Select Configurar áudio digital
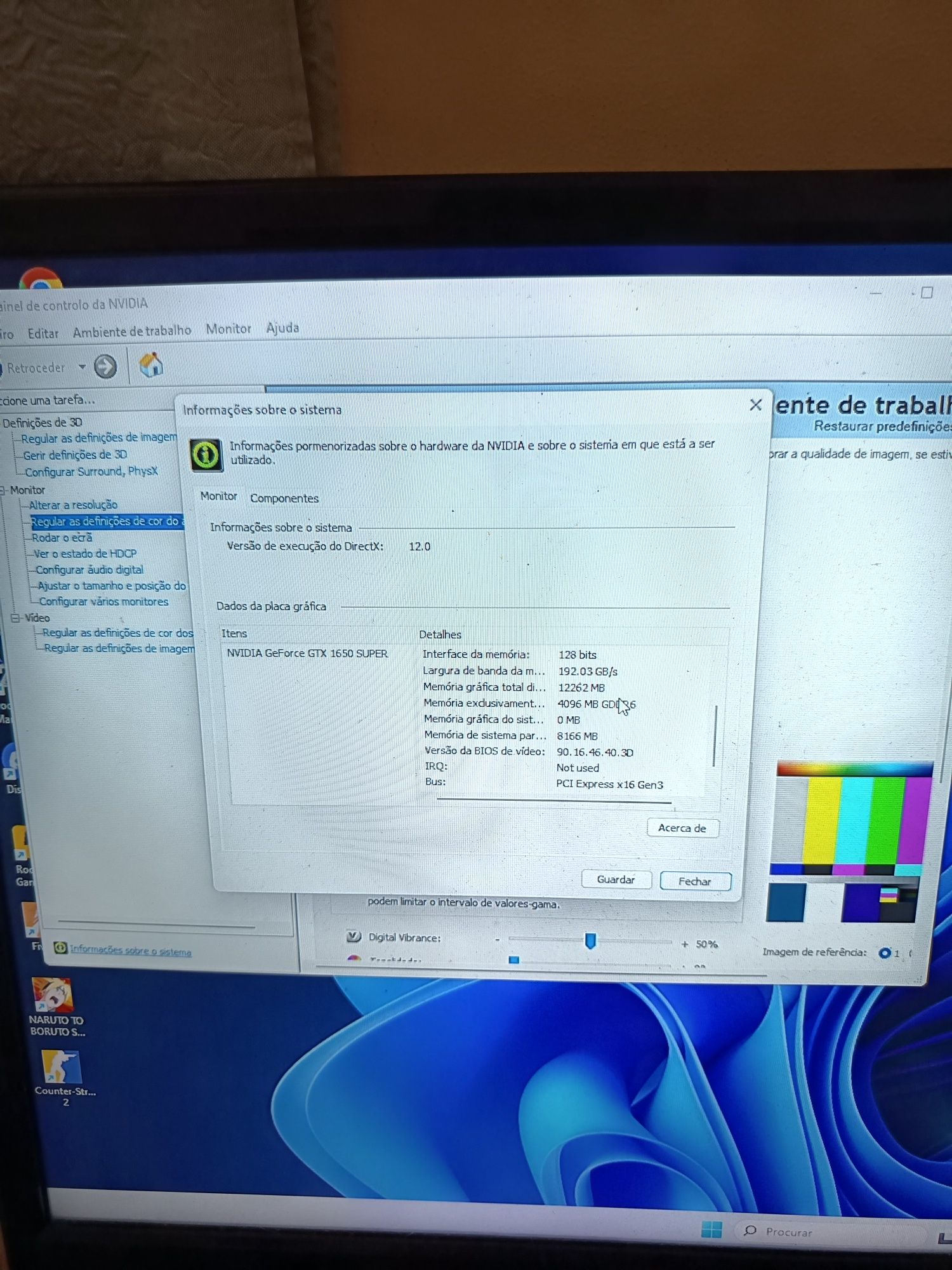The image size is (952, 1270). click(x=89, y=570)
